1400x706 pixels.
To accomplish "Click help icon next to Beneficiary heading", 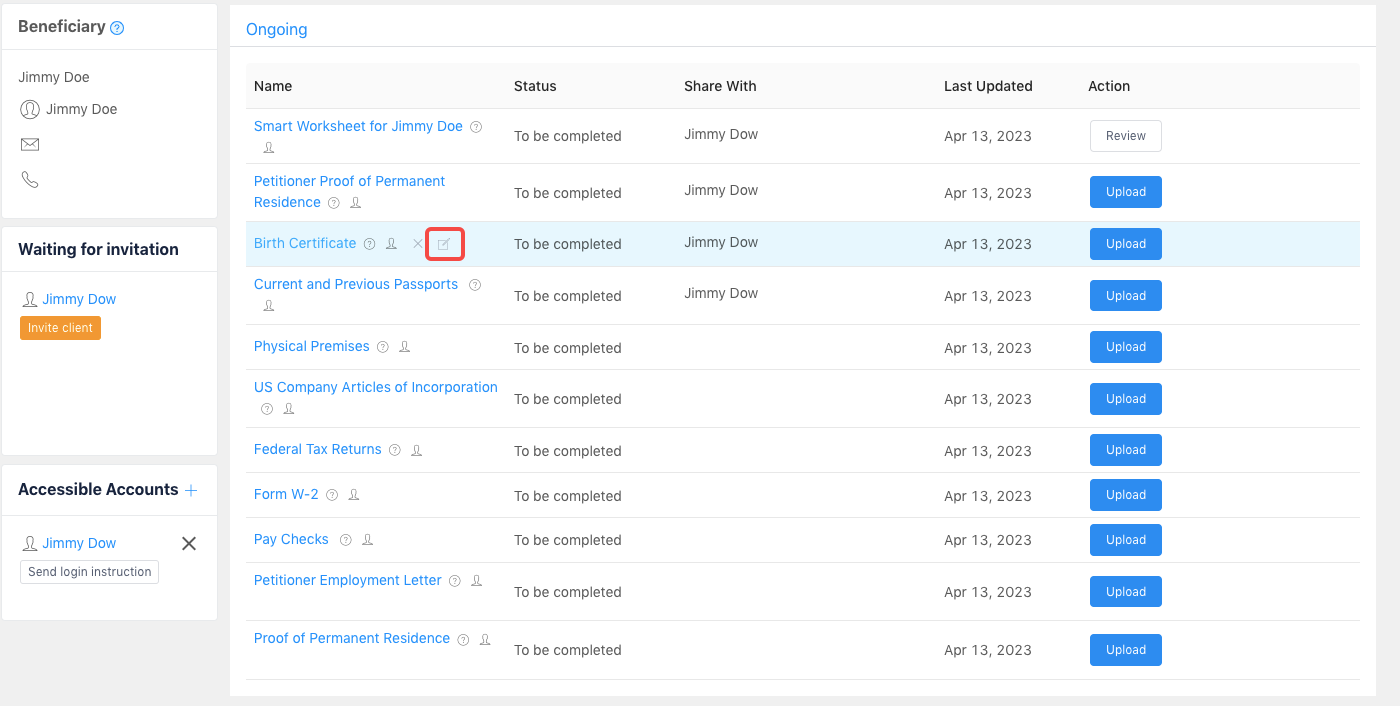I will [x=117, y=28].
